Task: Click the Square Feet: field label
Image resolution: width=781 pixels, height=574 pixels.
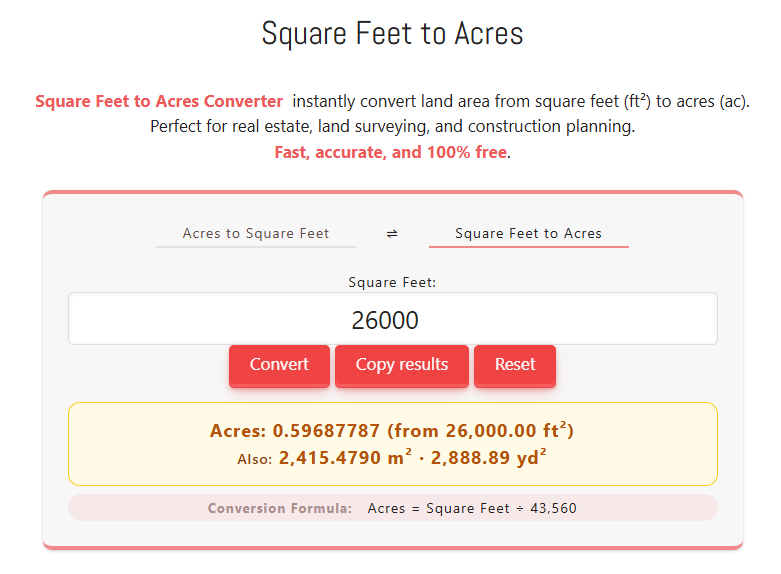Action: point(392,282)
